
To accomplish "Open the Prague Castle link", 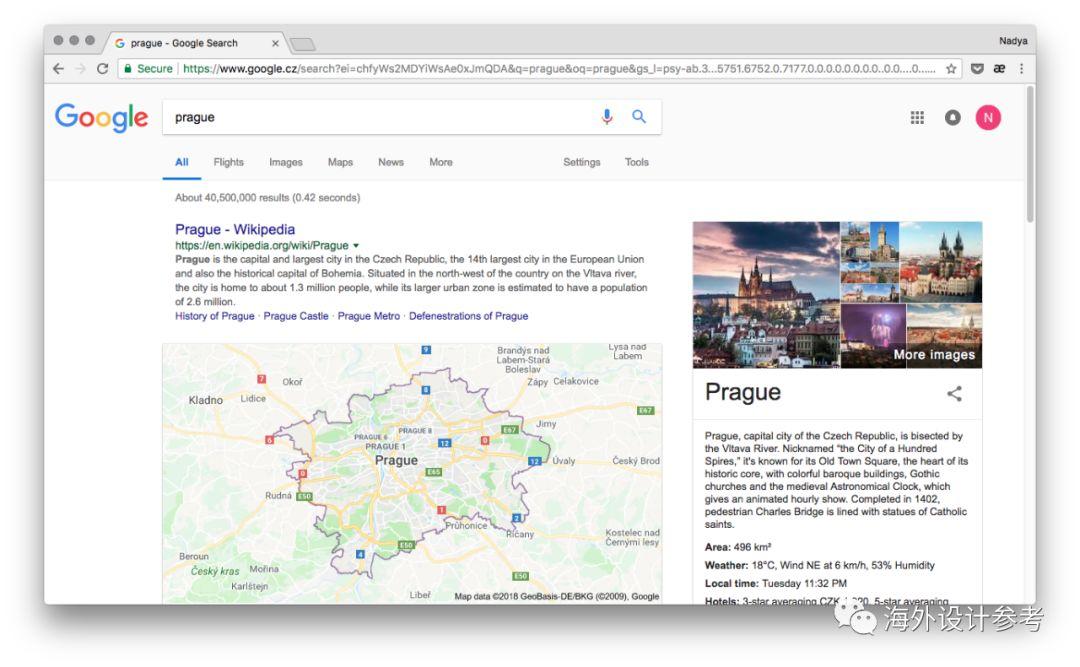I will click(x=296, y=316).
